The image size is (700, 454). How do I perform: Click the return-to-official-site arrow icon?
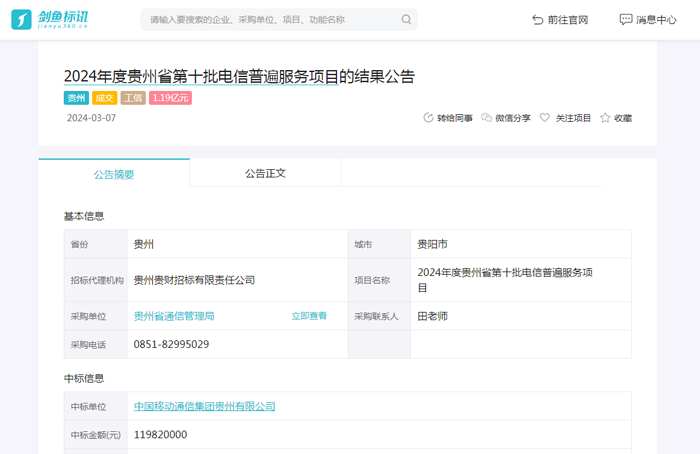(x=538, y=20)
